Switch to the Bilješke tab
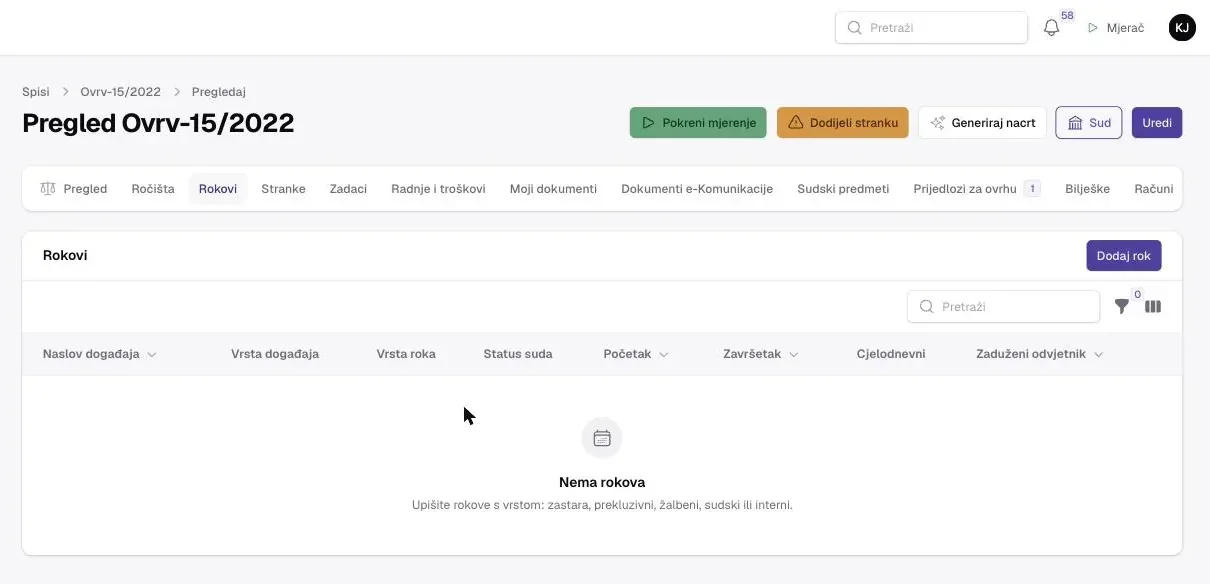This screenshot has height=584, width=1210. 1088,189
